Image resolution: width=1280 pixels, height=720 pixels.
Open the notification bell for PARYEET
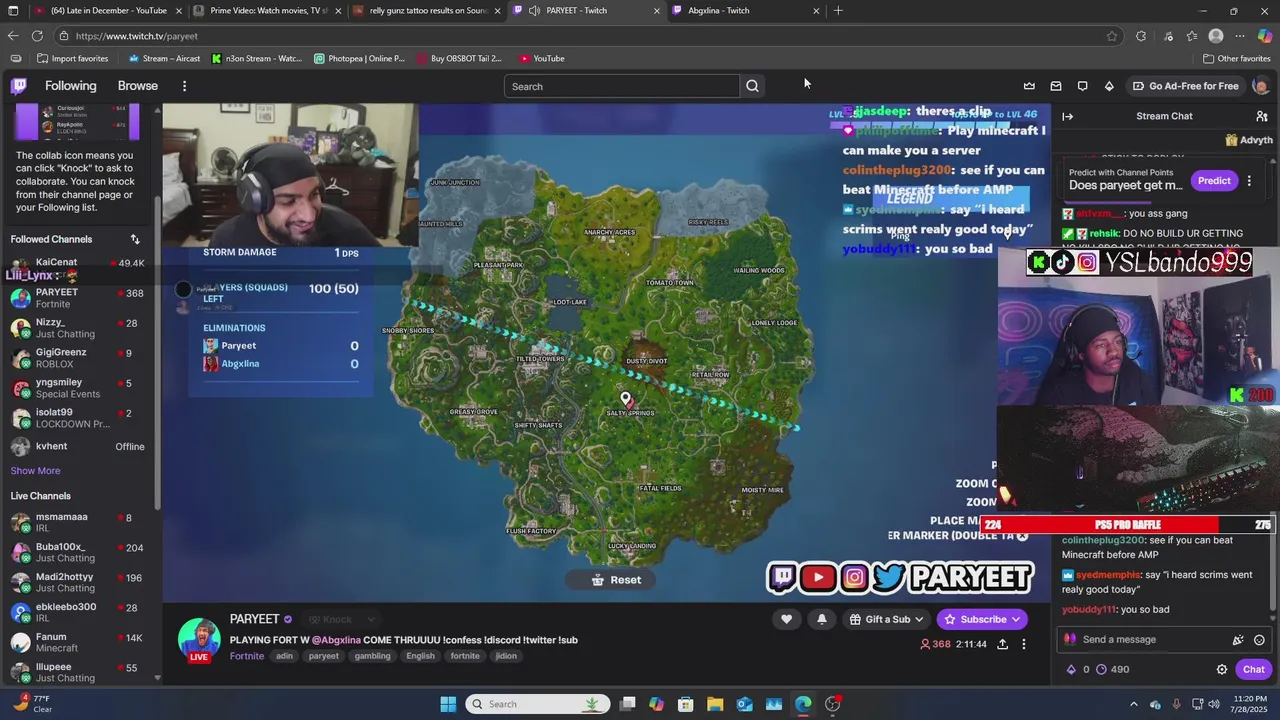click(x=822, y=619)
